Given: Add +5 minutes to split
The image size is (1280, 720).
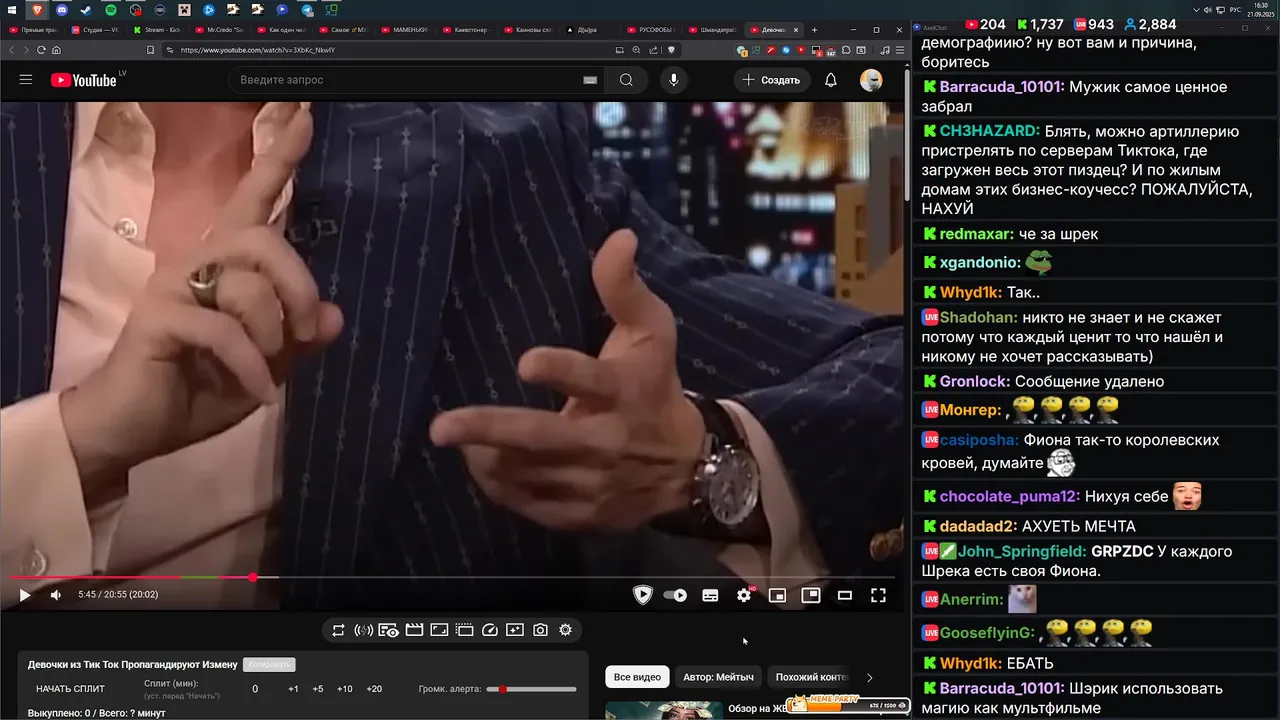Looking at the screenshot, I should tap(318, 689).
